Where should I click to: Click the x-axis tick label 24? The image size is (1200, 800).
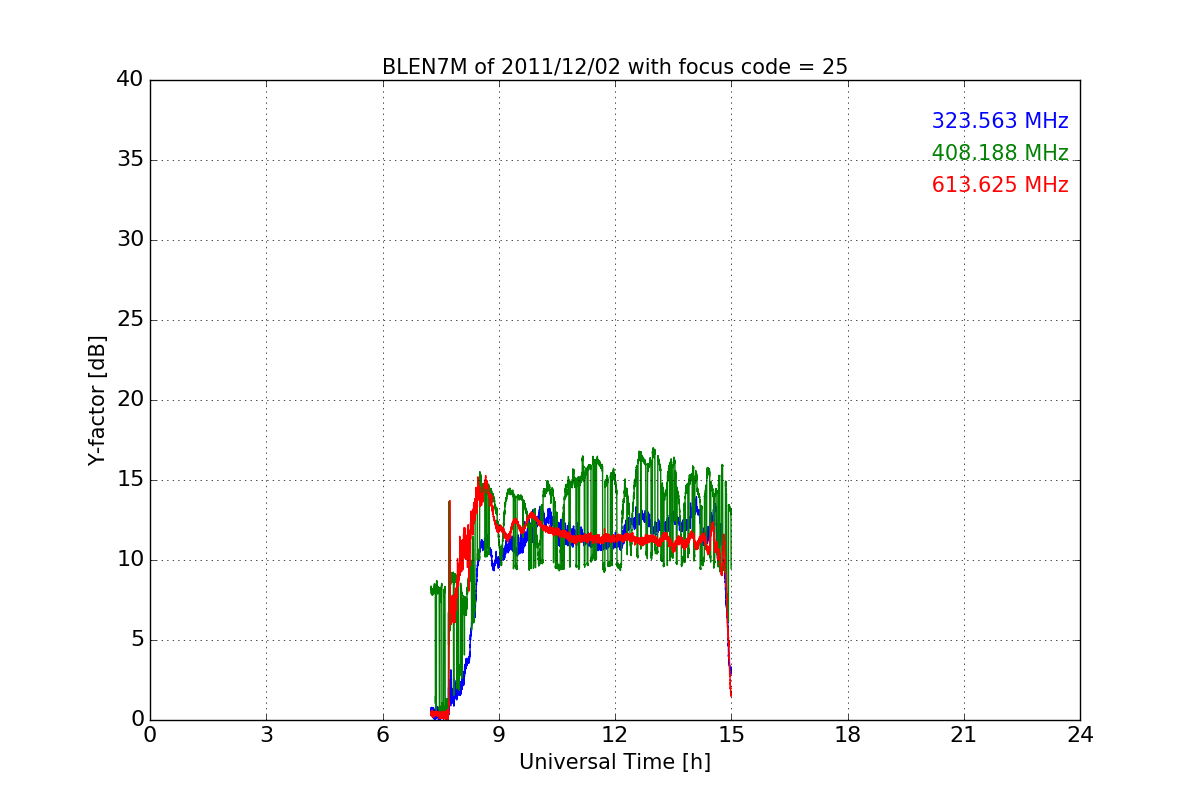pos(1080,735)
